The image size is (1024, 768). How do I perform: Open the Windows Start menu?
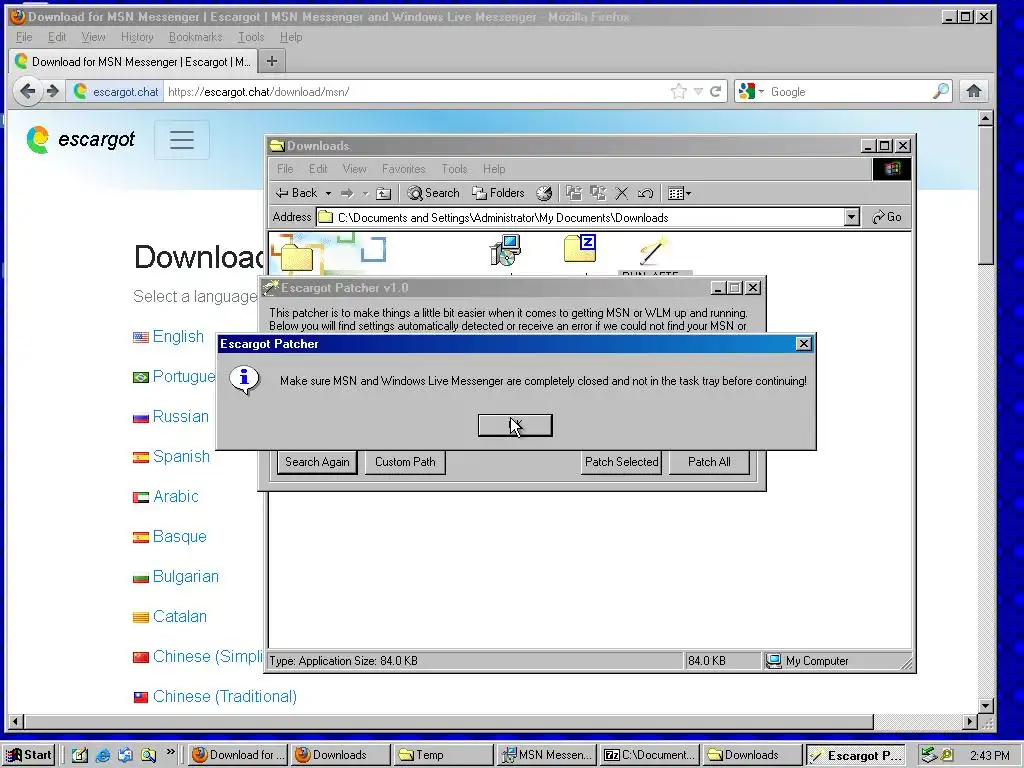click(x=28, y=755)
